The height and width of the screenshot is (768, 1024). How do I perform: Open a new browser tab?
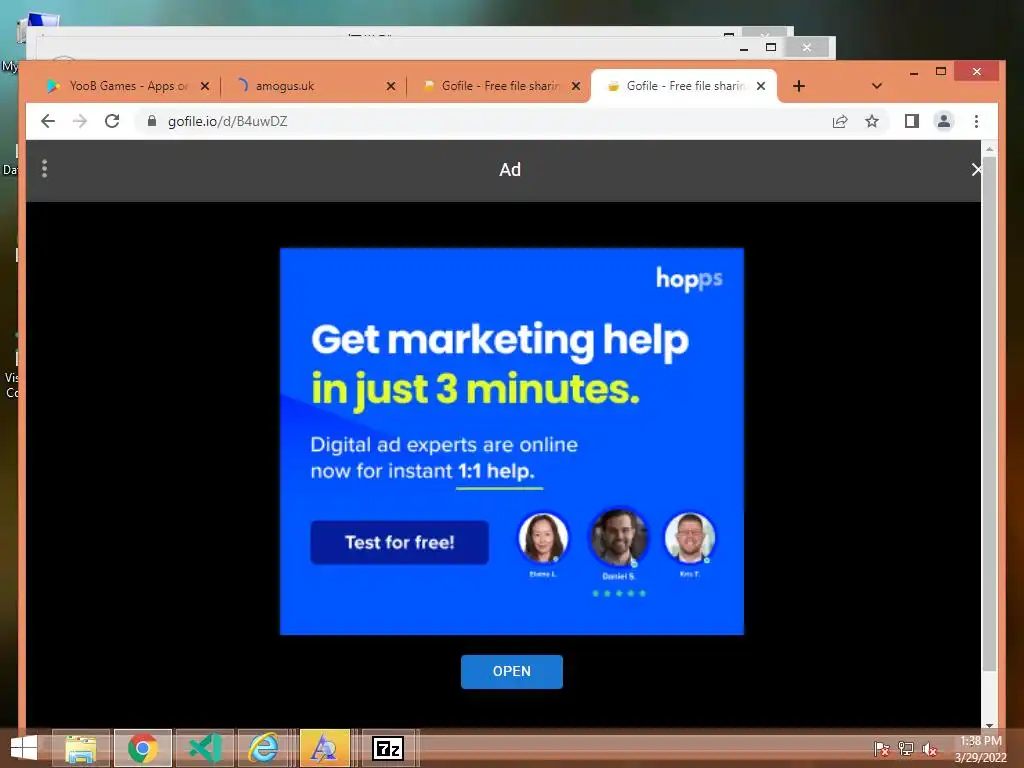pyautogui.click(x=799, y=86)
